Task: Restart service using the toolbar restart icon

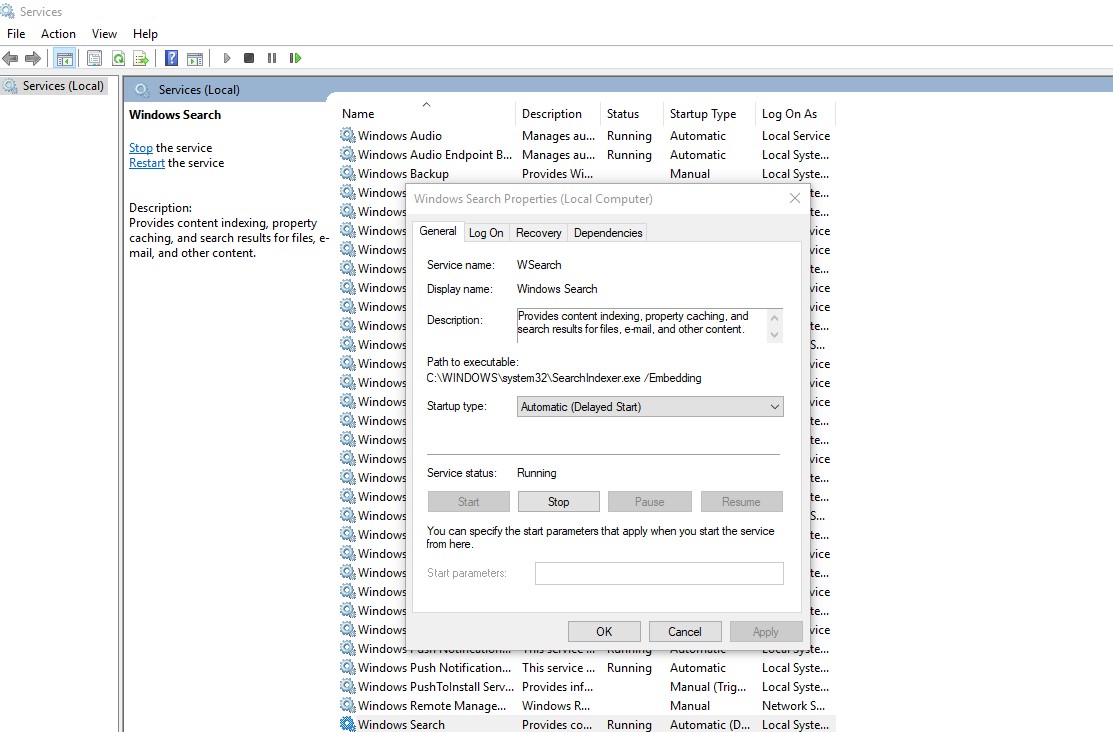Action: tap(295, 58)
